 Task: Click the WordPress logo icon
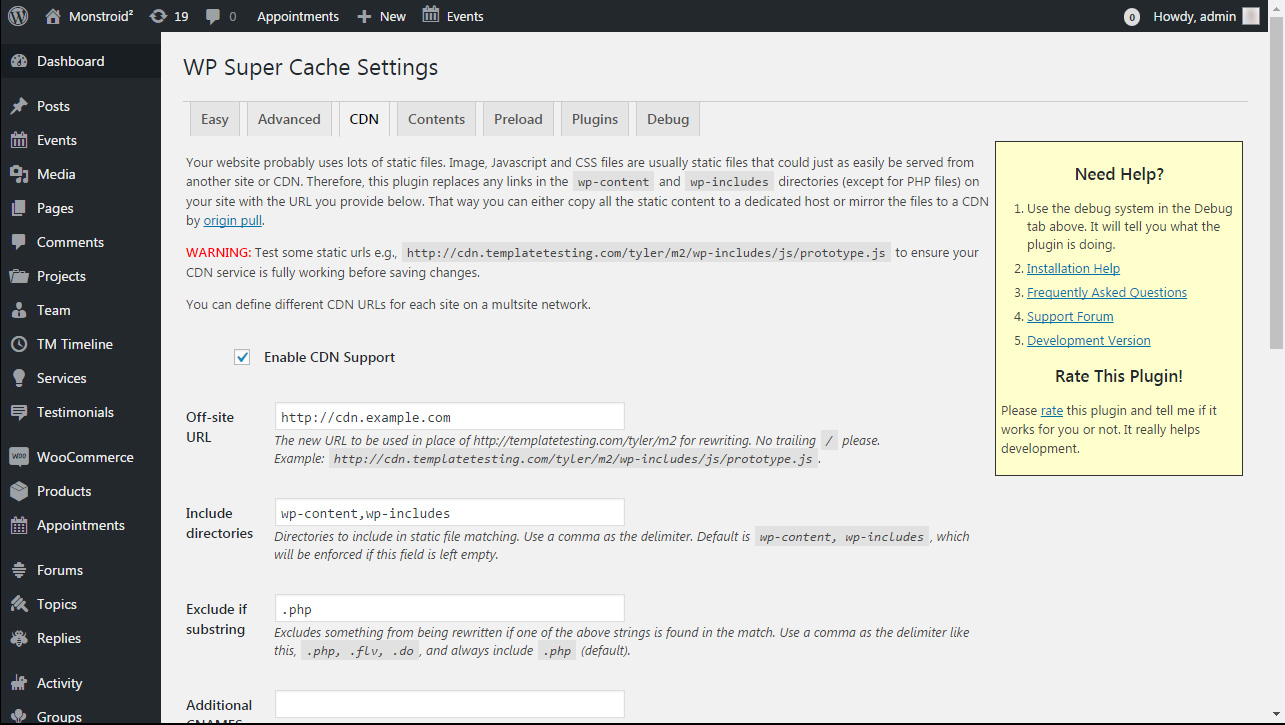(x=18, y=16)
